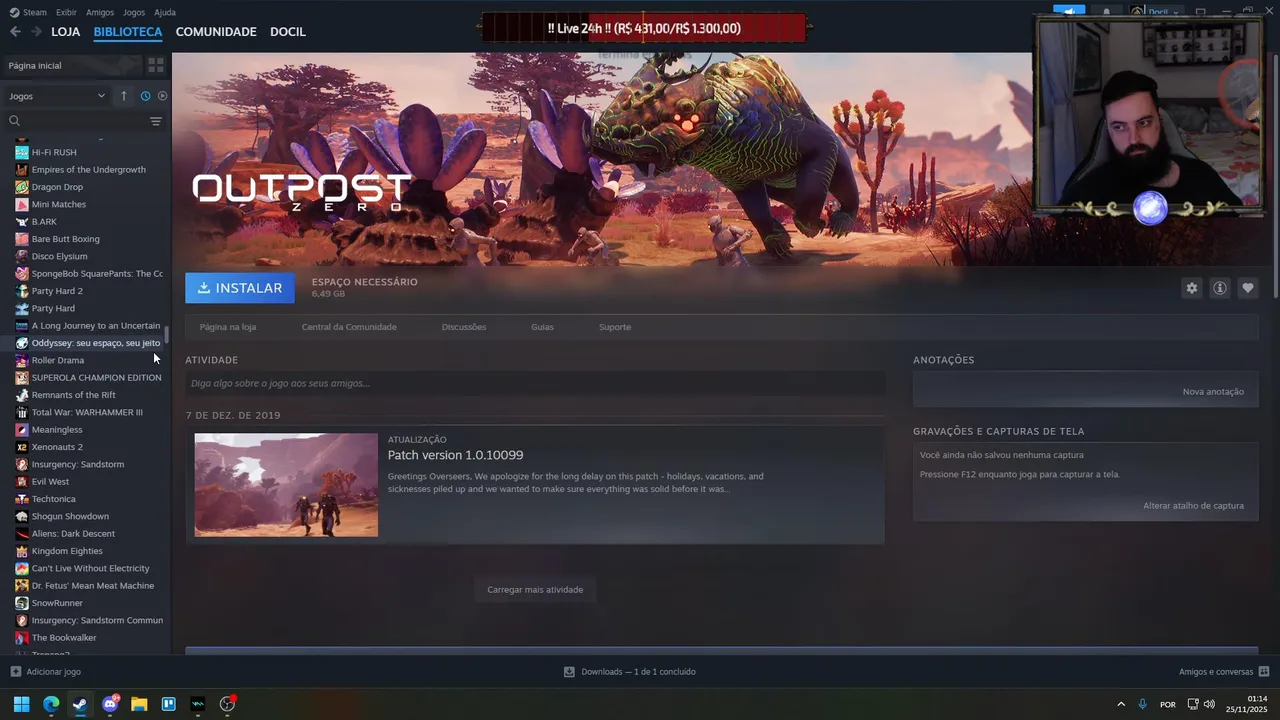The width and height of the screenshot is (1280, 720).
Task: Click Nova anotação button
Action: pyautogui.click(x=1213, y=391)
